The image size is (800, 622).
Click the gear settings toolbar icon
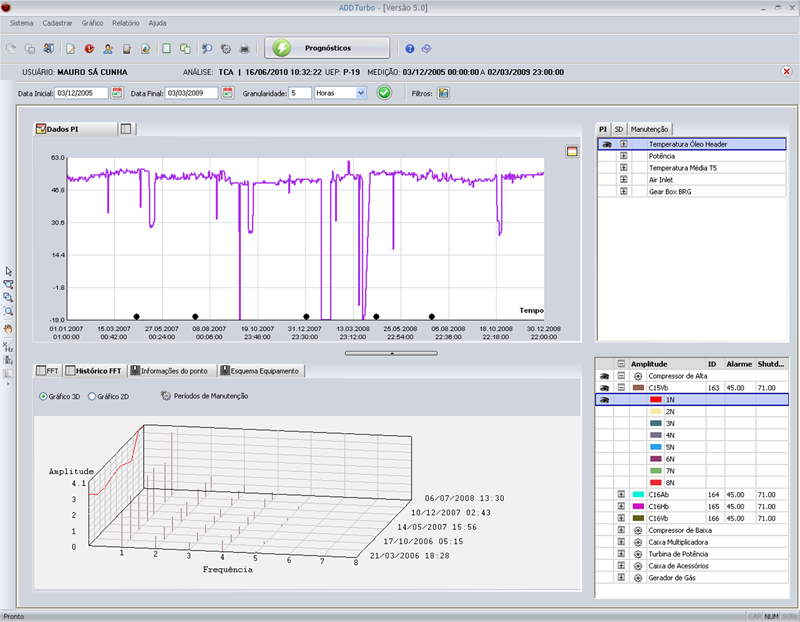pos(226,48)
